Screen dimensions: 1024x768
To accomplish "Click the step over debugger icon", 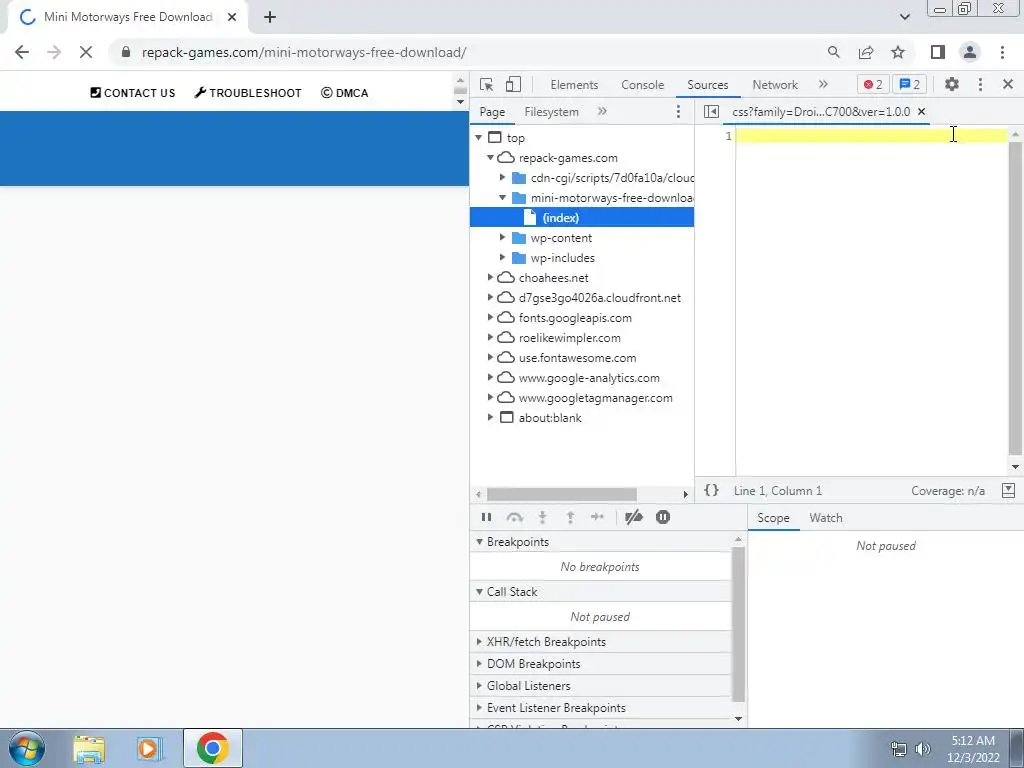I will [515, 517].
